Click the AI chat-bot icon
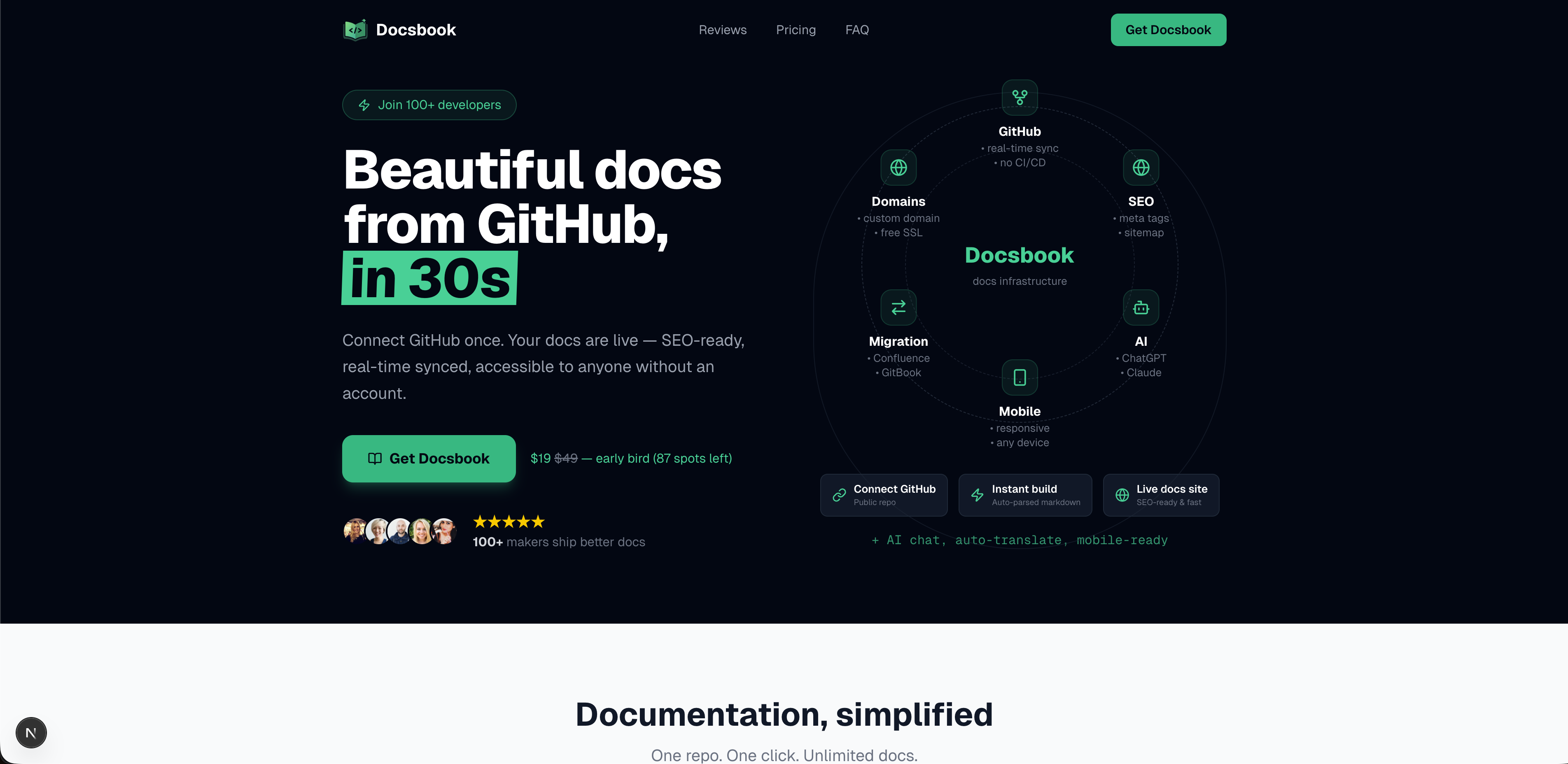The height and width of the screenshot is (764, 1568). 1141,307
